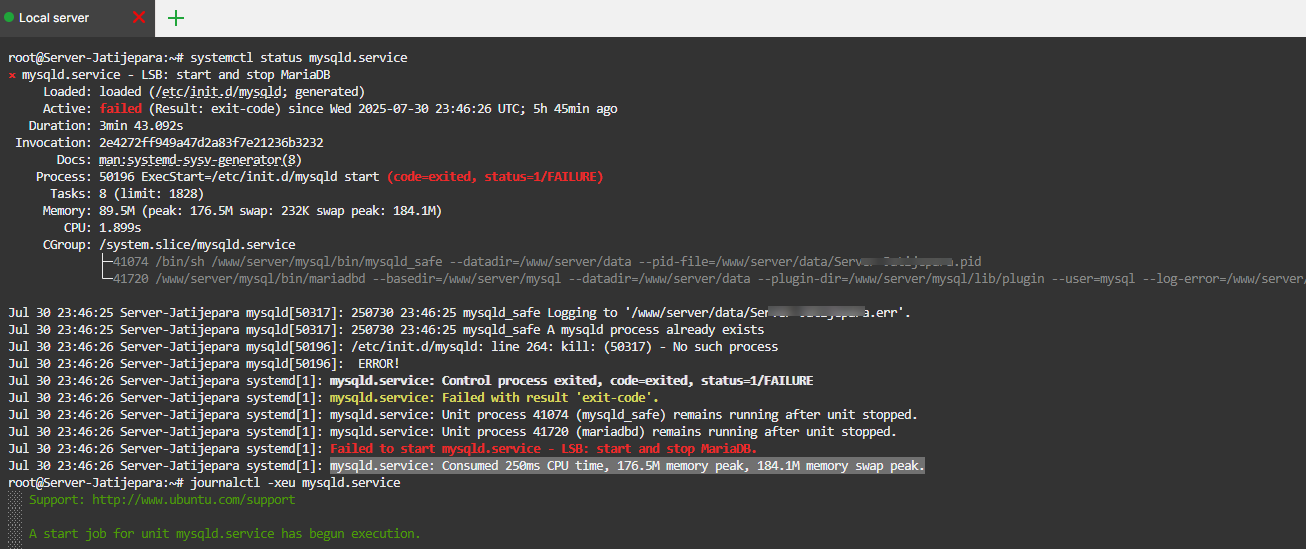Click the "A start job for unit" line
The height and width of the screenshot is (549, 1306).
[x=224, y=534]
